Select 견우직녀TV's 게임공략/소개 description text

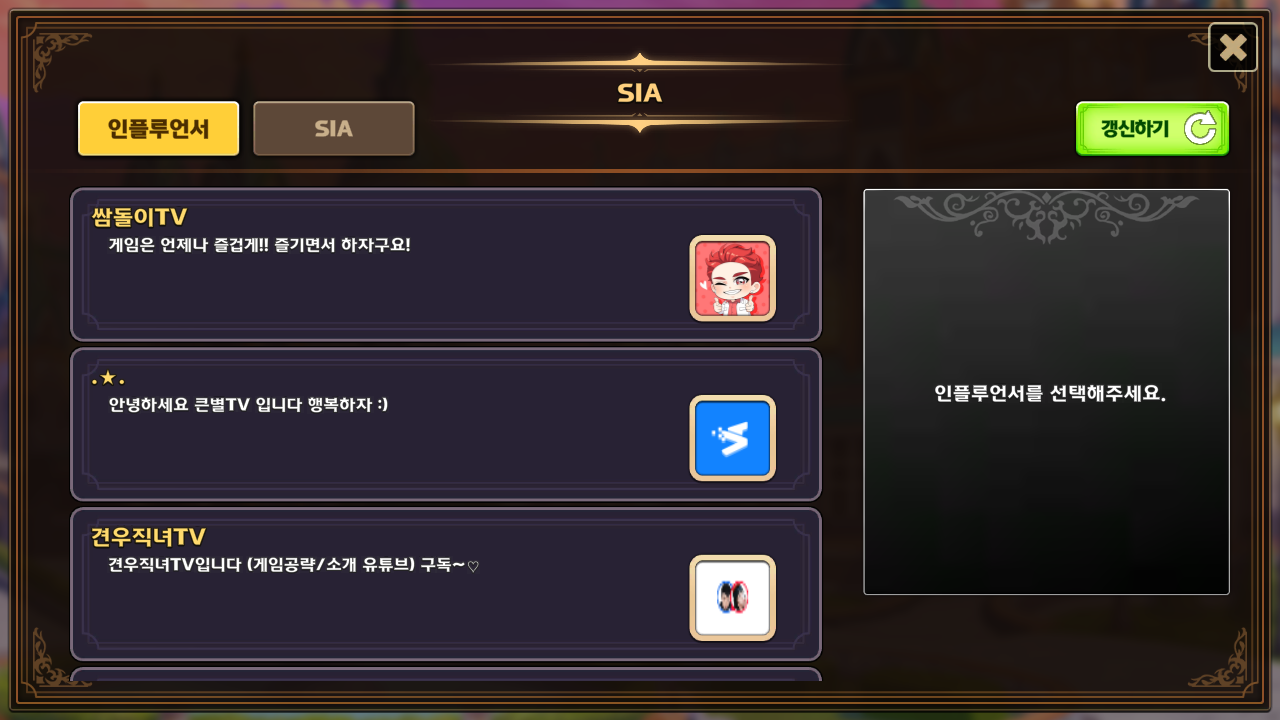coord(294,564)
